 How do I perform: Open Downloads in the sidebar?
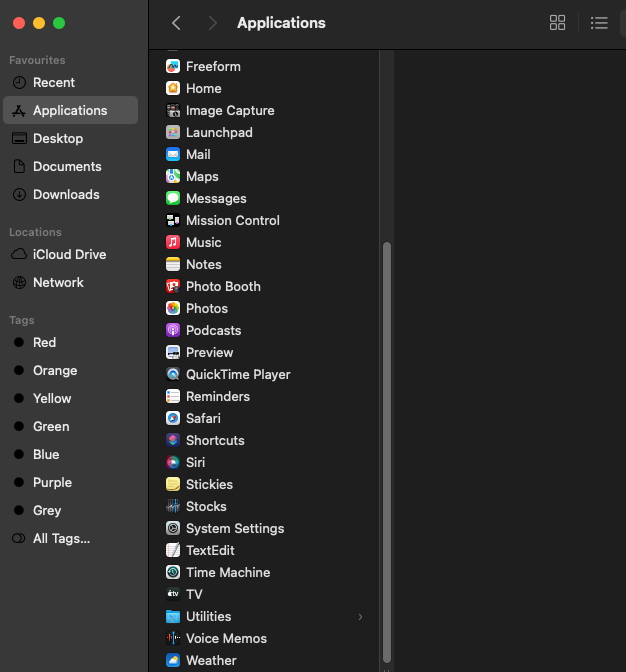[x=70, y=195]
